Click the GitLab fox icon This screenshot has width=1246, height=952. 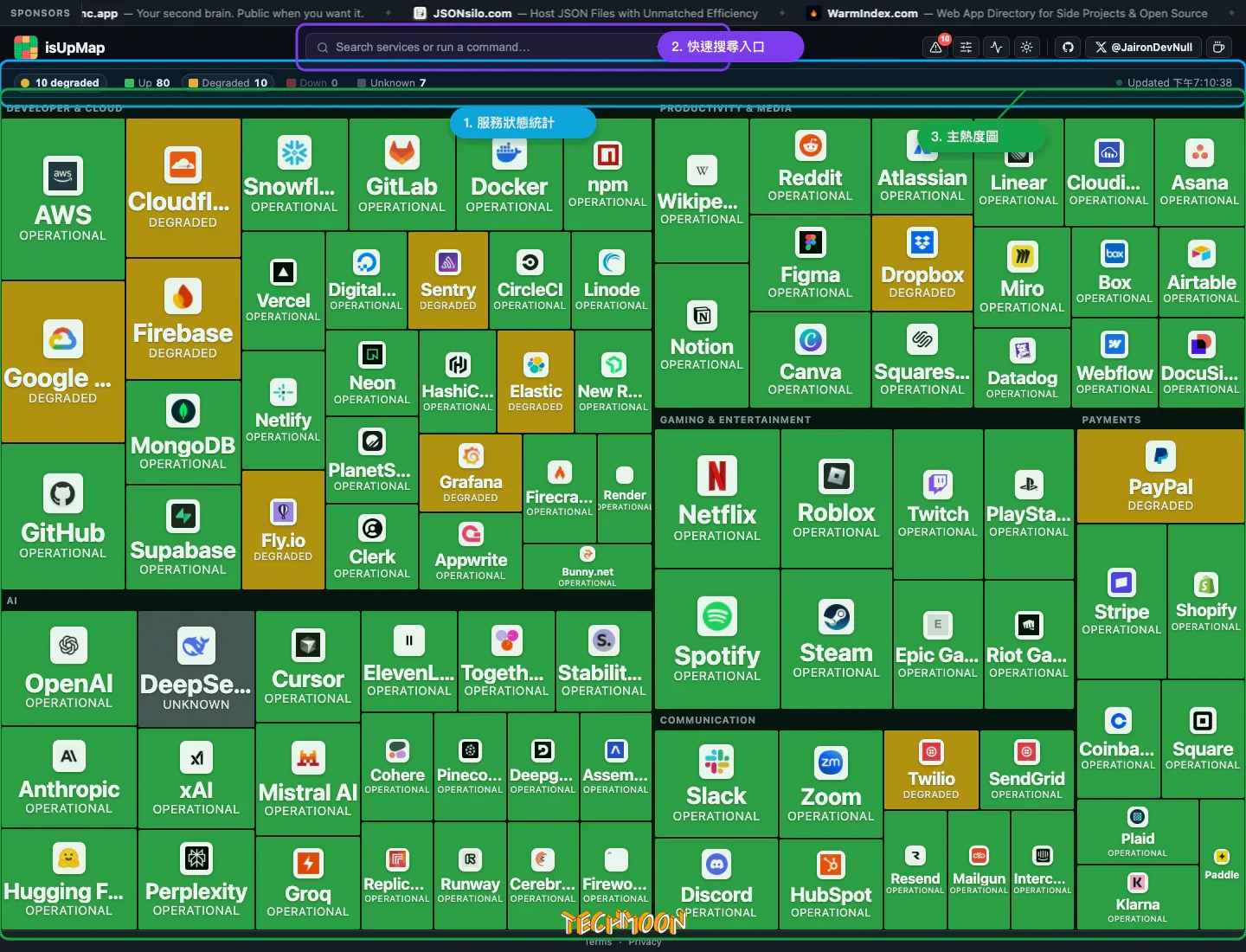click(401, 152)
